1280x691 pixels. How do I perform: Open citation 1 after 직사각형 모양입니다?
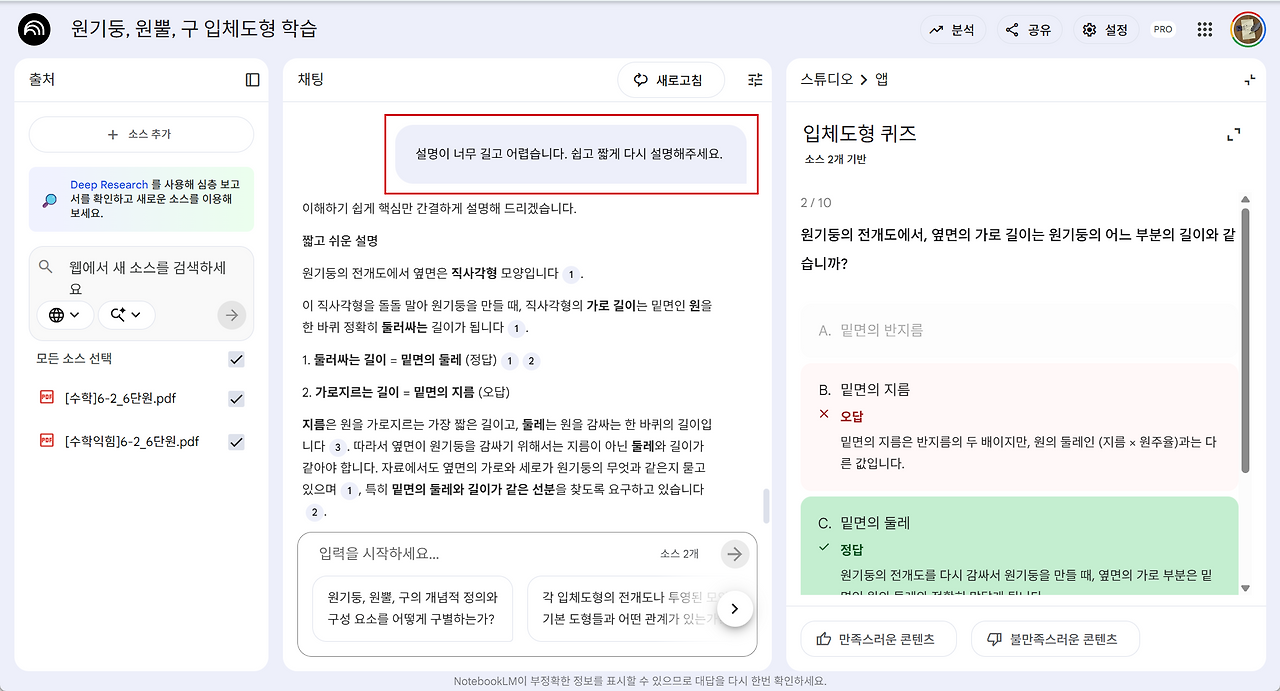coord(571,274)
